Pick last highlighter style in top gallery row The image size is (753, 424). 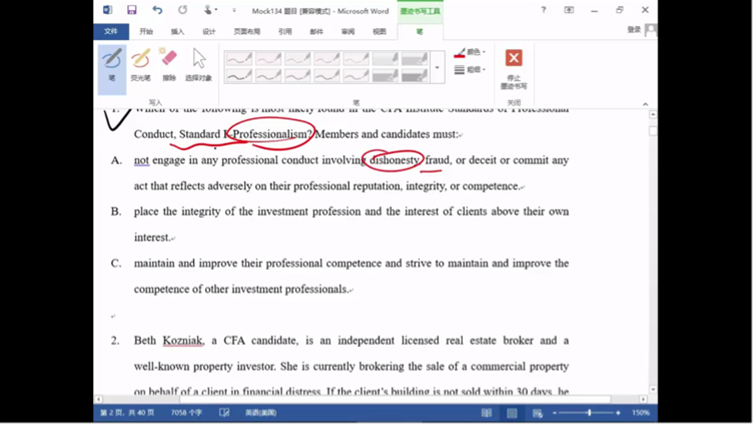(x=414, y=59)
